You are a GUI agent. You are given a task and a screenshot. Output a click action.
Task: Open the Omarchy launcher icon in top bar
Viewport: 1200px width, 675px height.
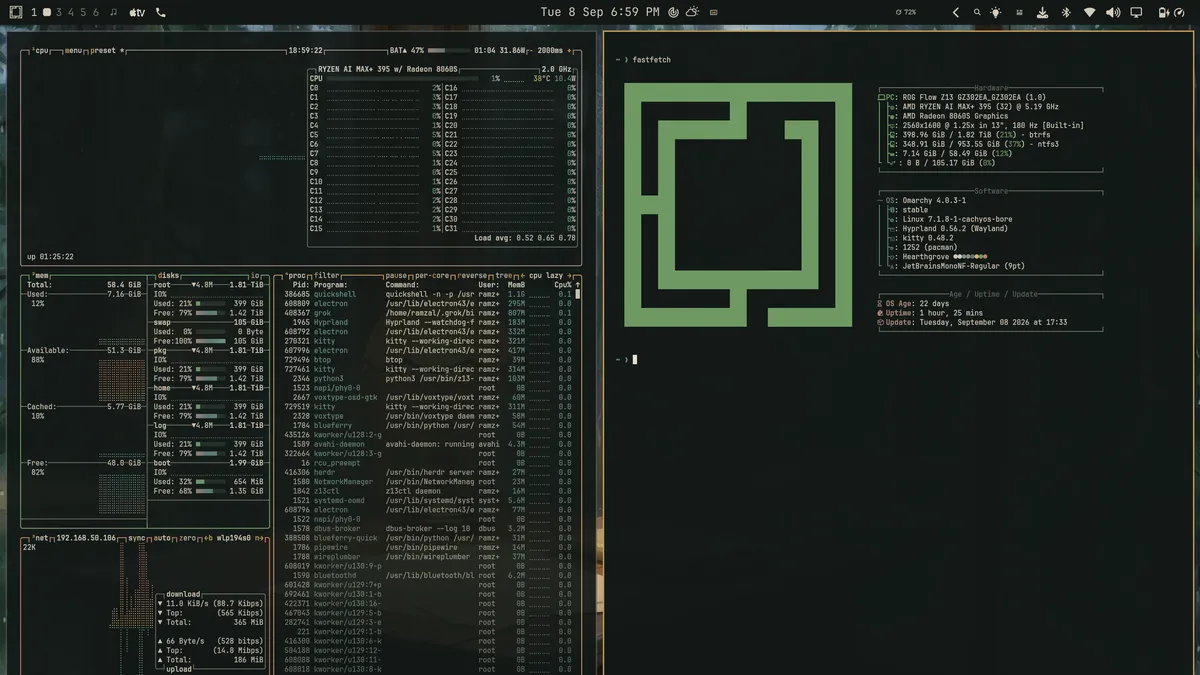point(15,12)
